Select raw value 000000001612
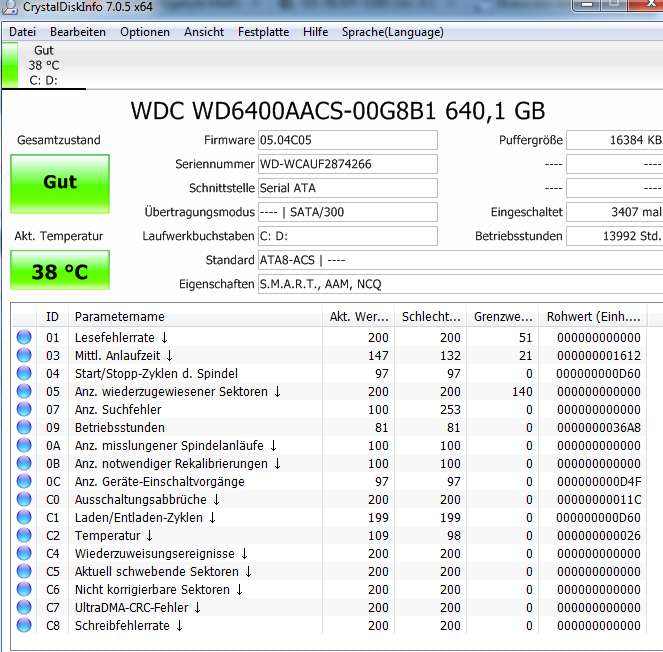 [598, 356]
